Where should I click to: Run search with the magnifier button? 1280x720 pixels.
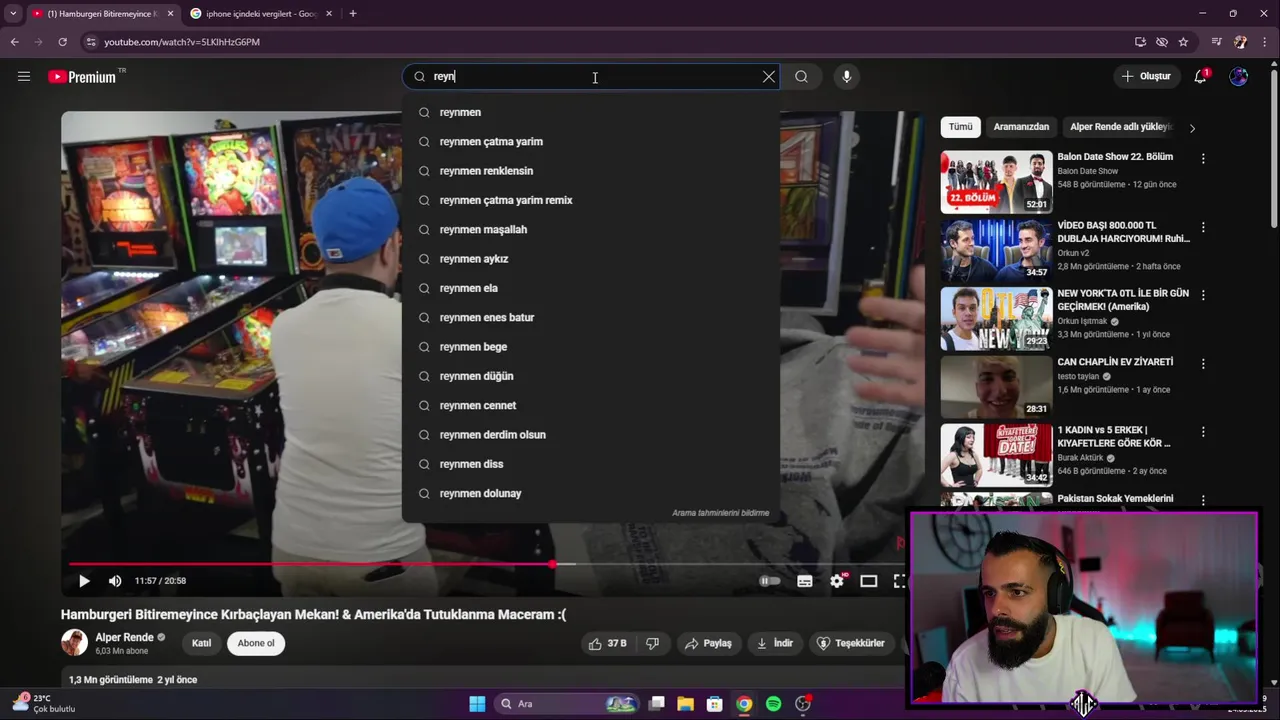click(801, 76)
